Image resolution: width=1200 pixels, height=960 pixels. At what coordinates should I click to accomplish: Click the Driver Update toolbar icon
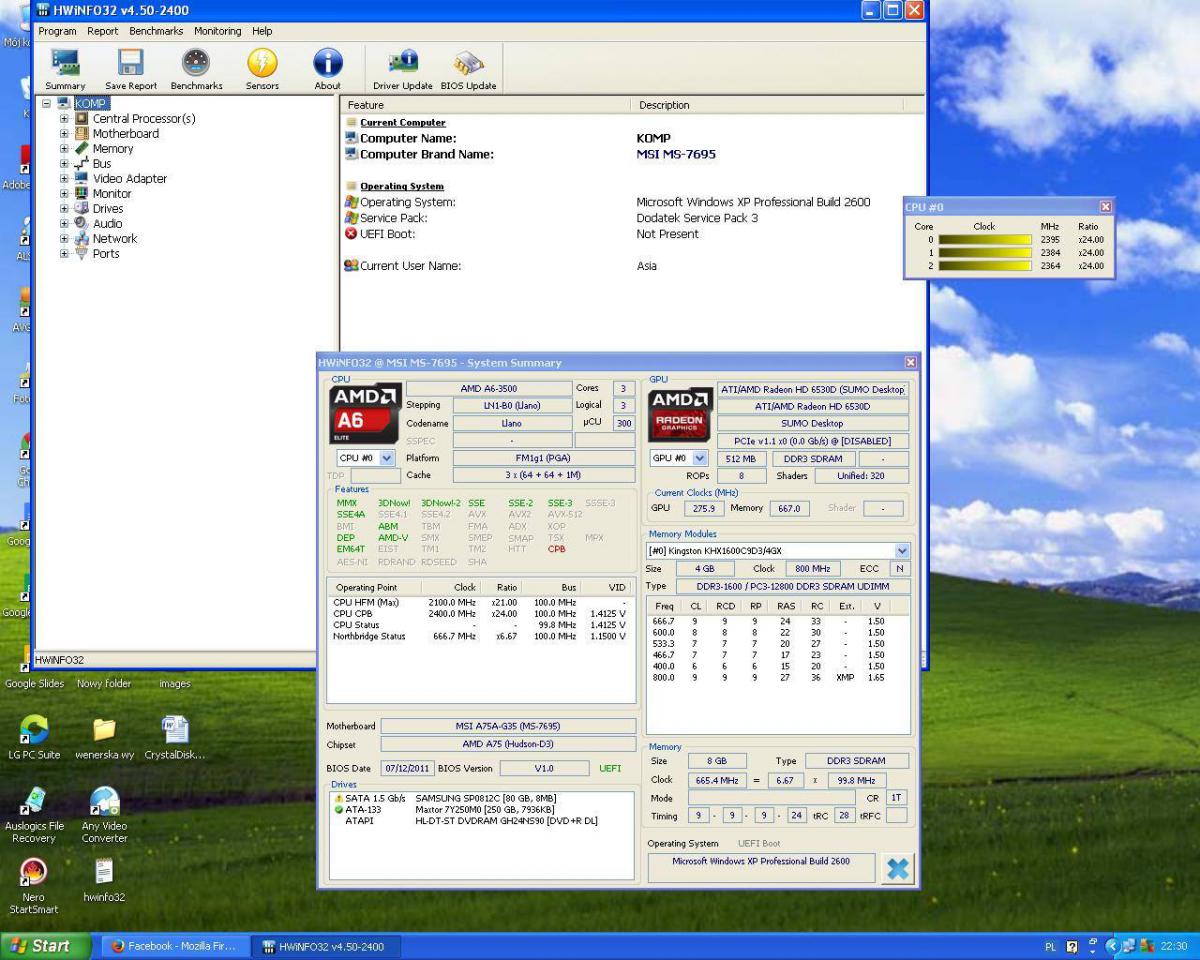(403, 70)
